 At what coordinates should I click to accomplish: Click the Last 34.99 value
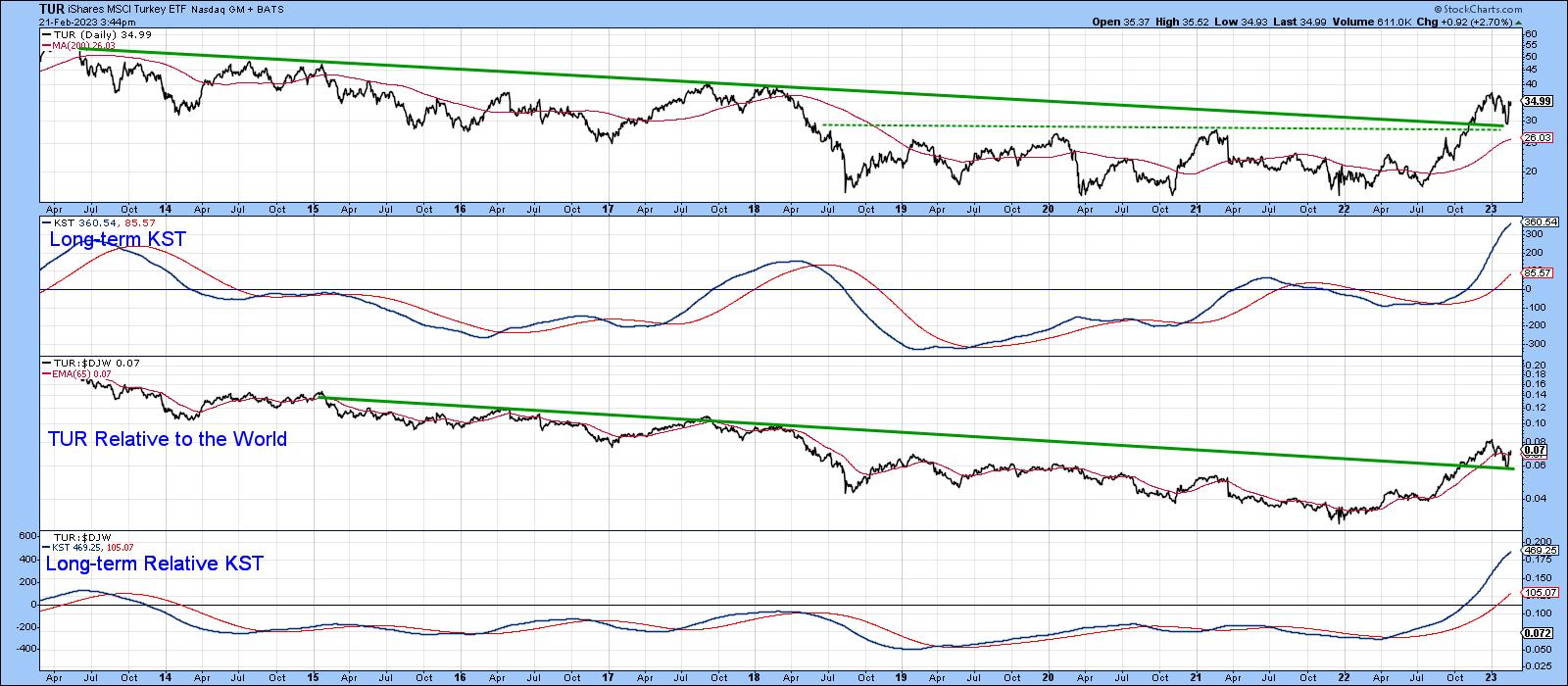coord(1300,22)
